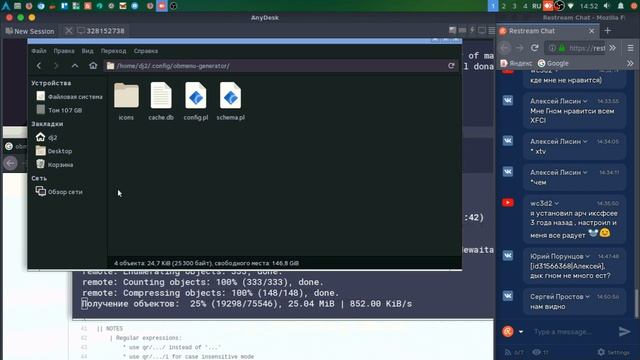Open notifications bell in tray
Screen dimensions: 640x360
coord(620,6)
